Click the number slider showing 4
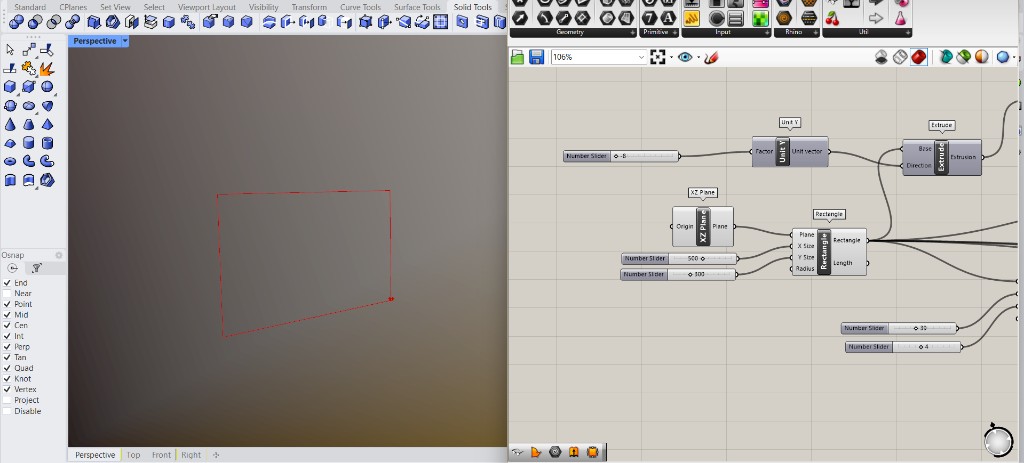 (903, 347)
